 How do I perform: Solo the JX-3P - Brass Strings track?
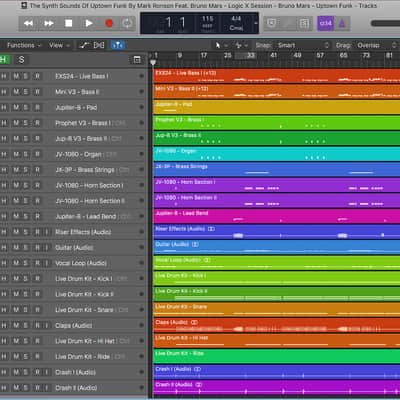coord(26,170)
